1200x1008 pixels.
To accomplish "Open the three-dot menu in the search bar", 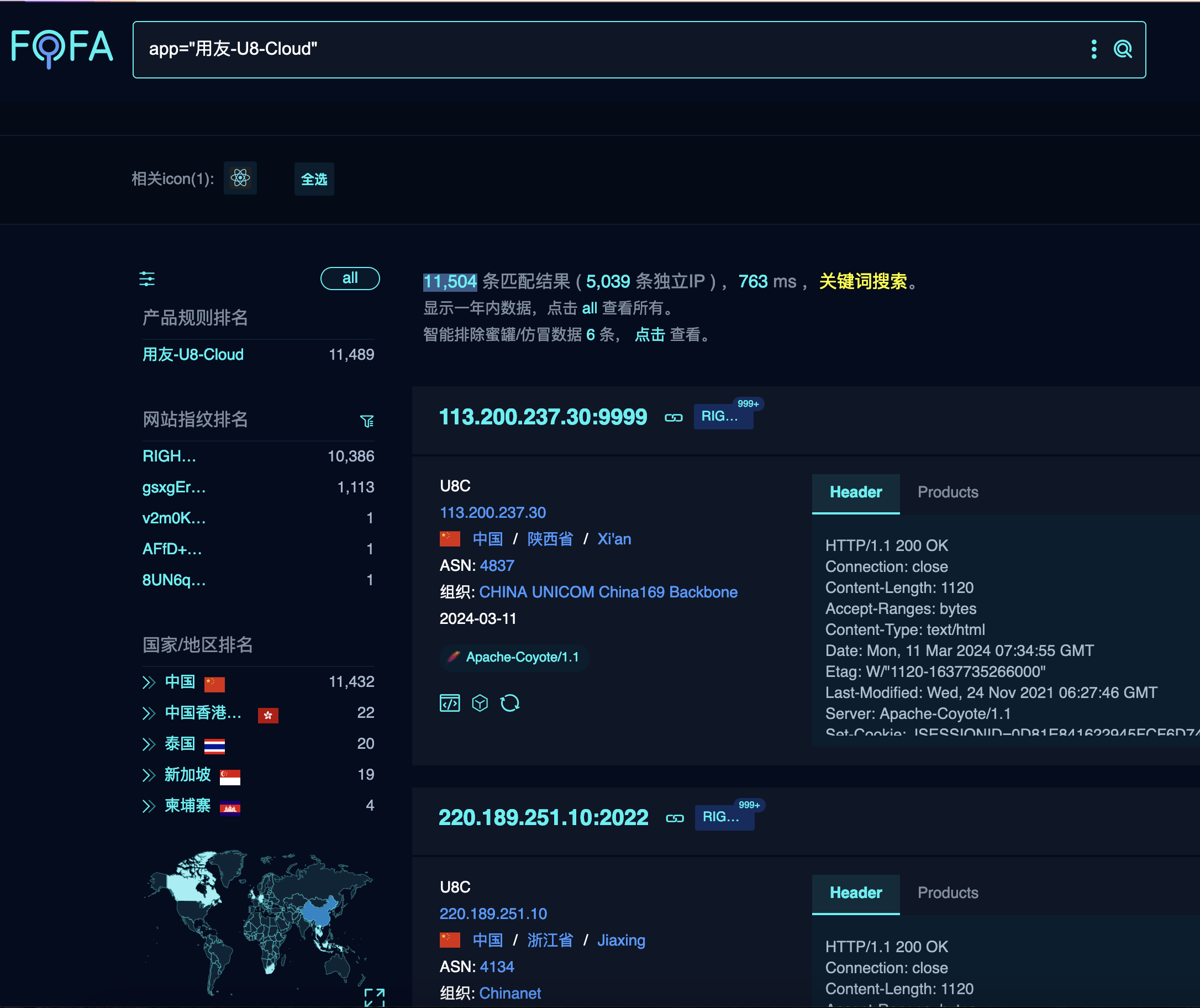I will point(1094,50).
